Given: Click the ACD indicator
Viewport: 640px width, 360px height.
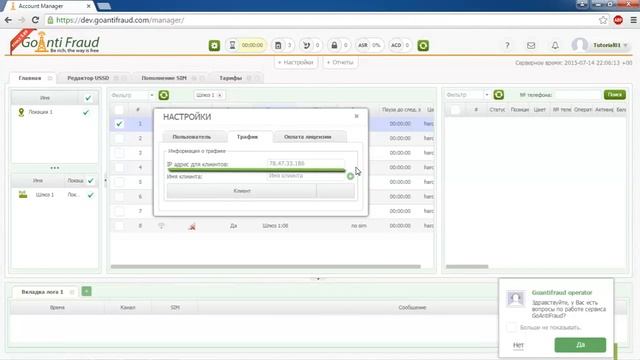Looking at the screenshot, I should (400, 45).
